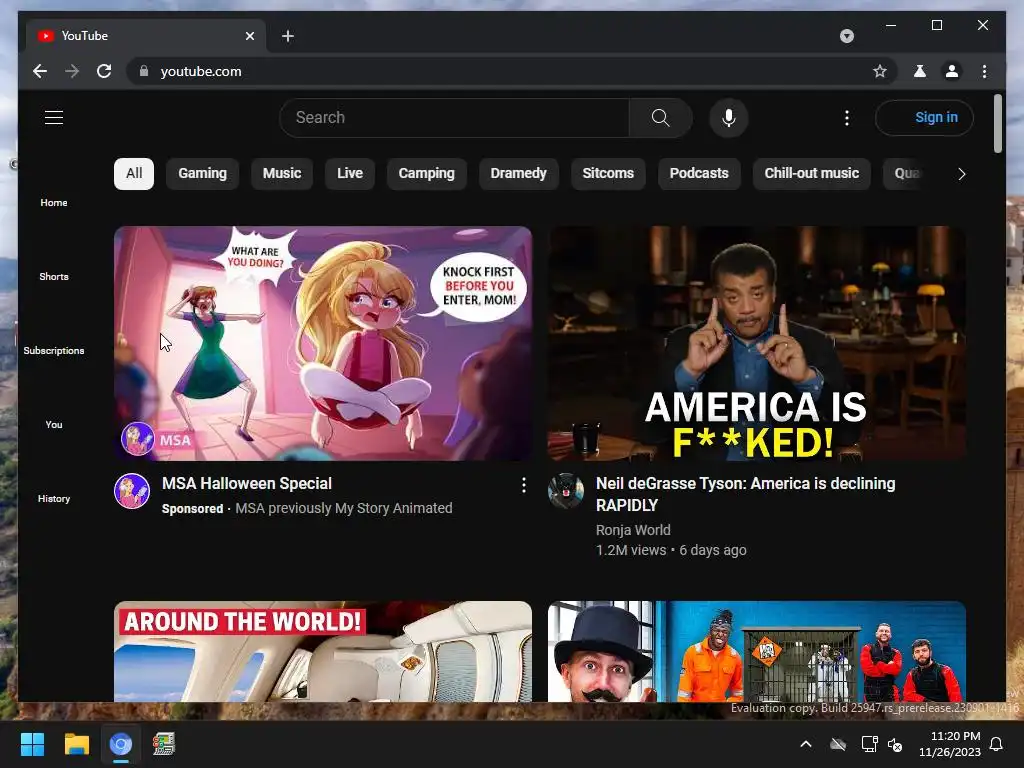Select the Gaming filter chip
Screen dimensions: 1024x768
(x=202, y=174)
